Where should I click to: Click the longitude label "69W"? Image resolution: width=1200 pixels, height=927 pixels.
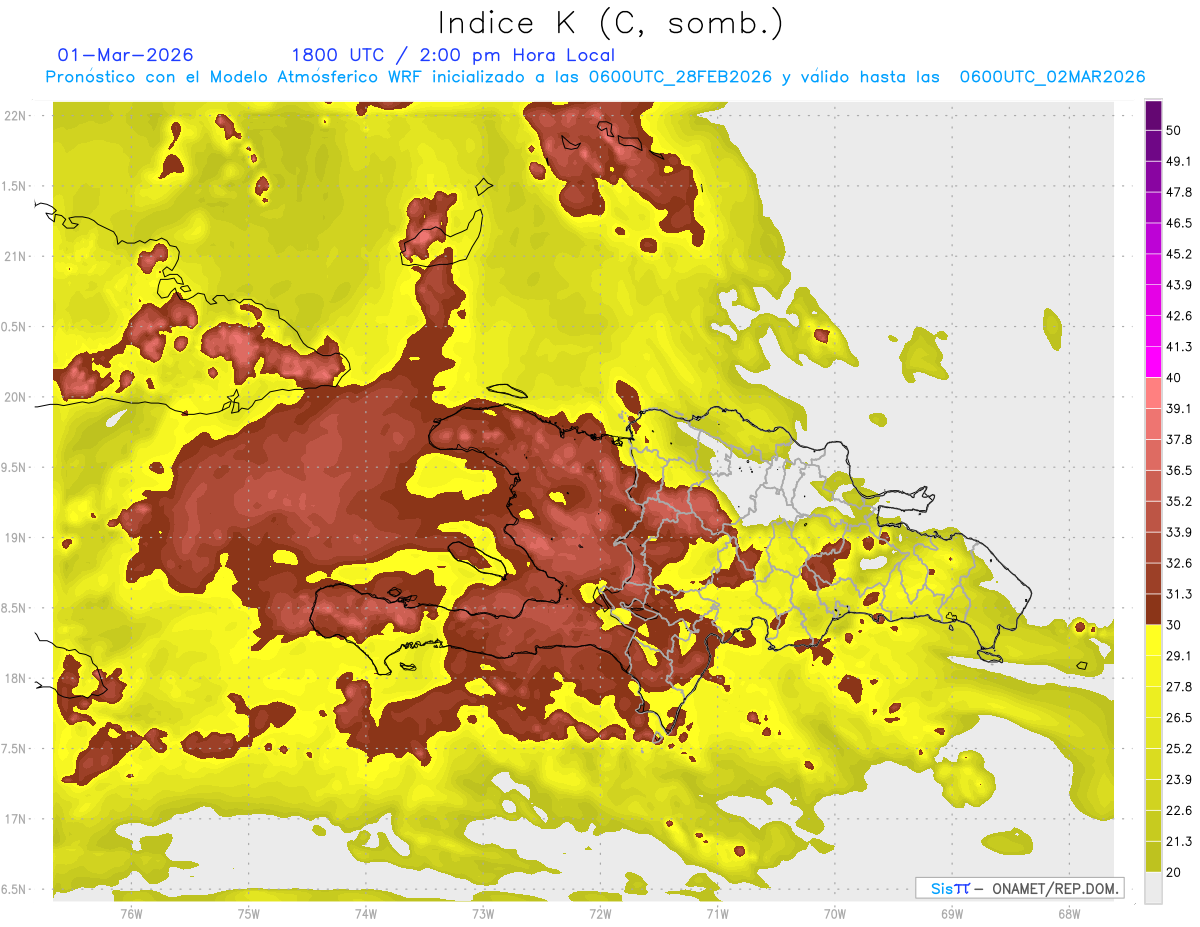[951, 913]
